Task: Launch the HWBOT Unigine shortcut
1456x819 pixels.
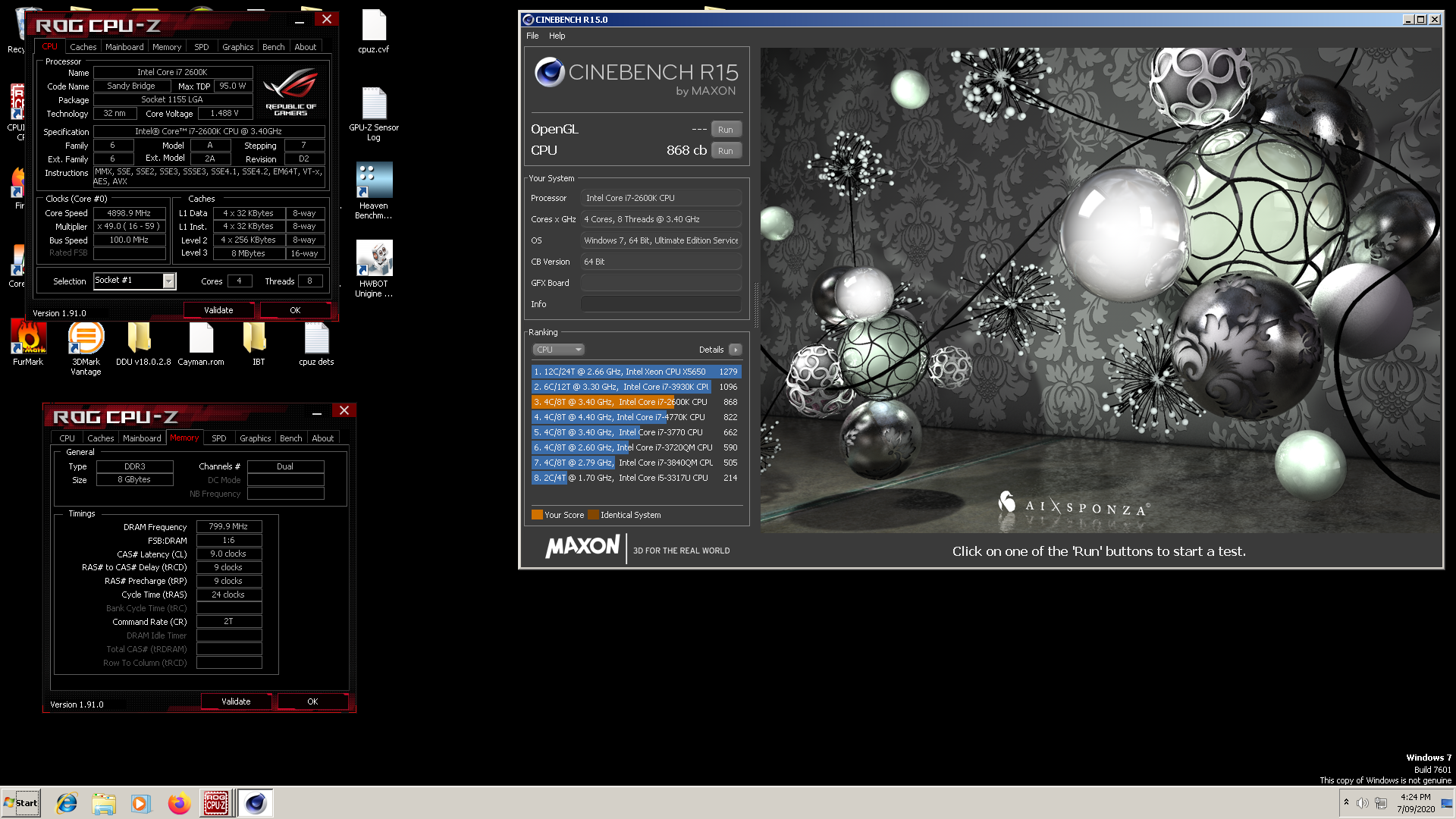Action: tap(374, 269)
